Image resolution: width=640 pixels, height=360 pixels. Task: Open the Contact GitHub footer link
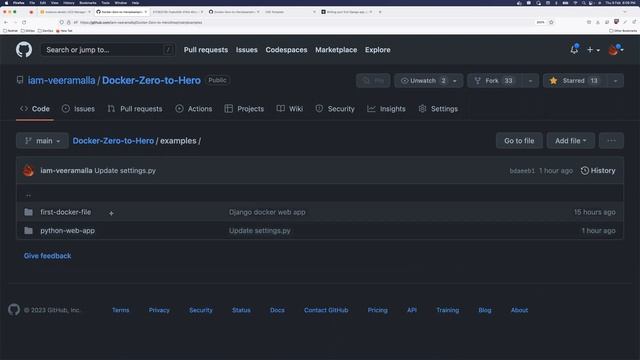click(326, 310)
